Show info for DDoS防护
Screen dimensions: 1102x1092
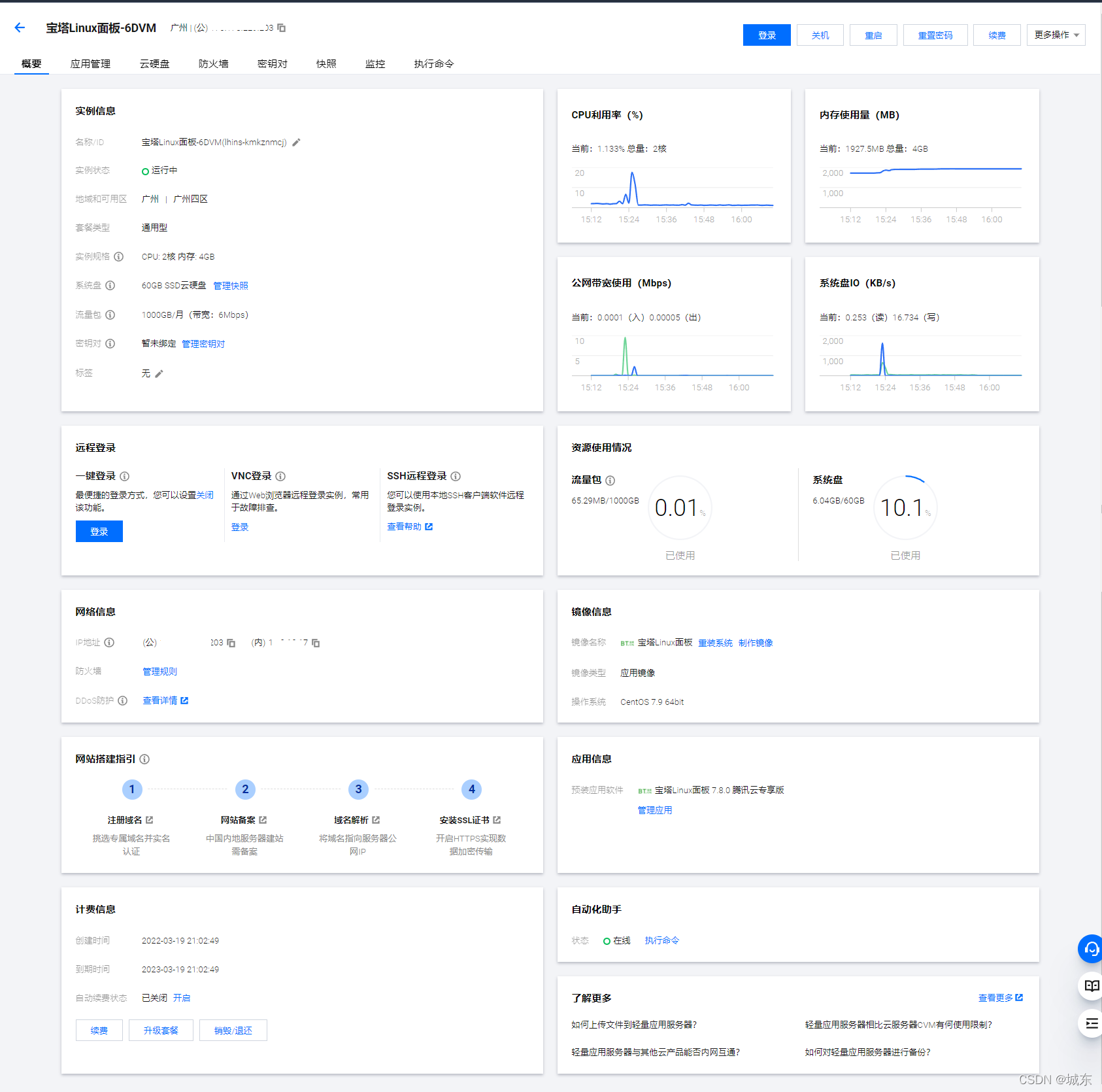[122, 700]
